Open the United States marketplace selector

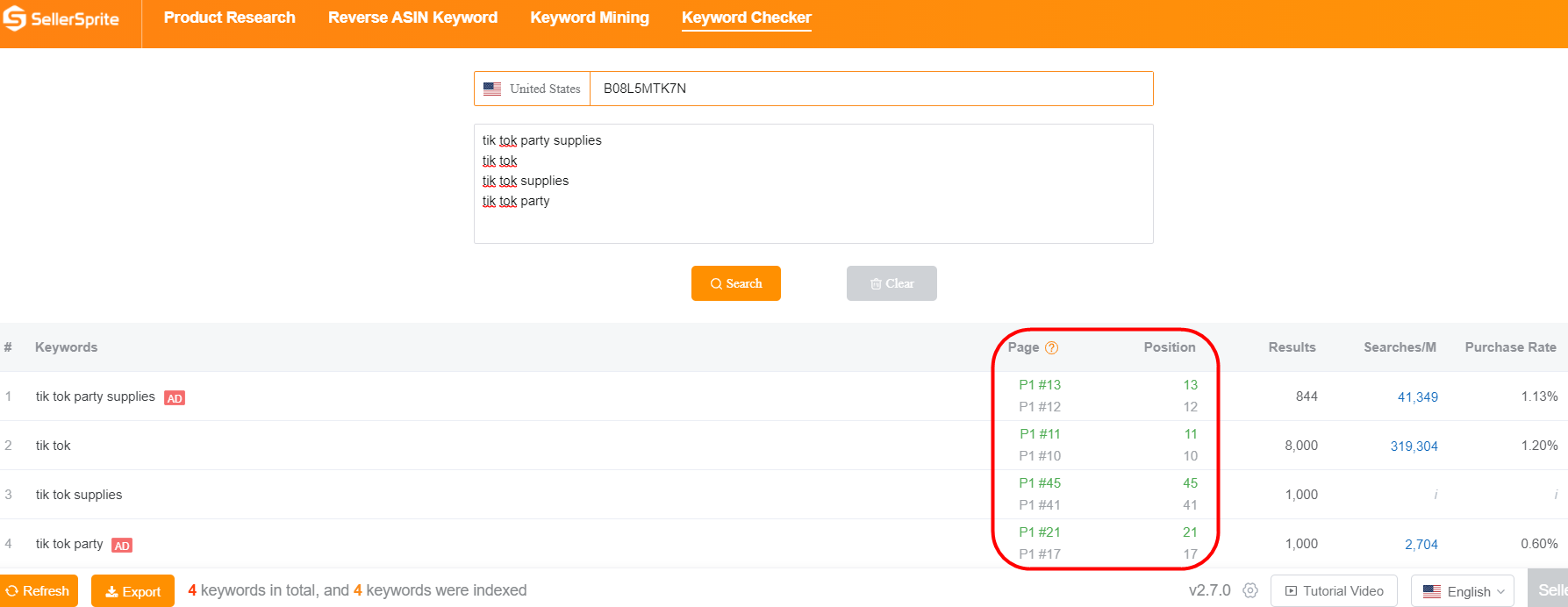(533, 89)
